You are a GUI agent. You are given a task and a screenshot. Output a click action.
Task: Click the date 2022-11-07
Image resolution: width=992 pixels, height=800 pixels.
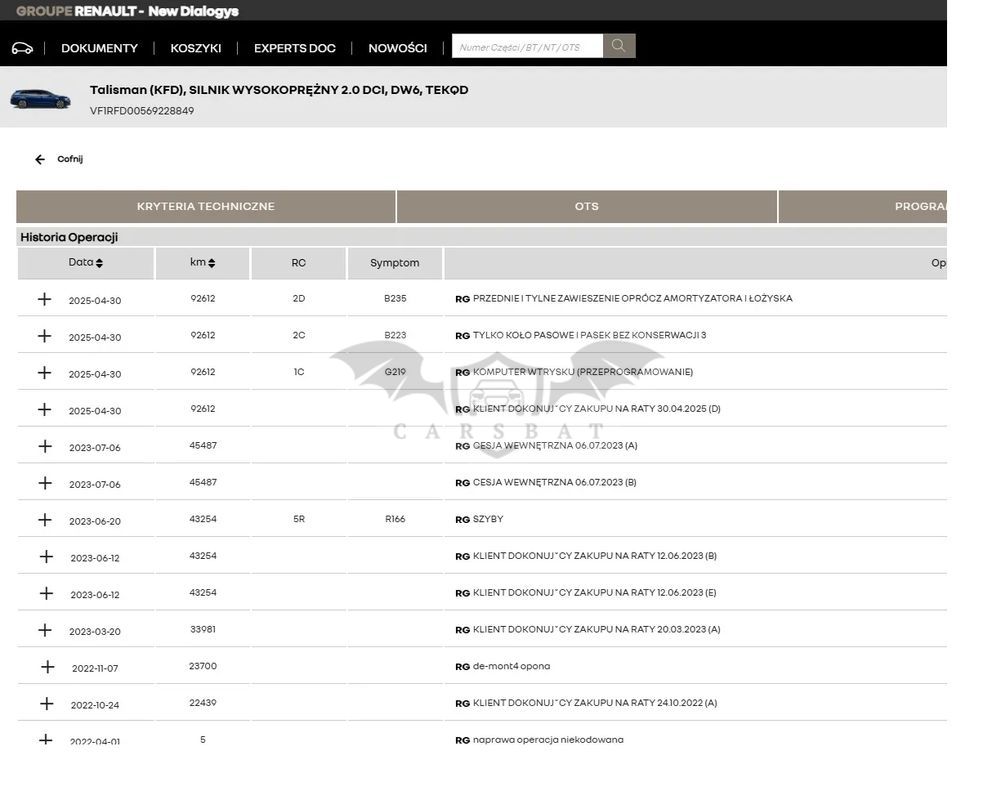[95, 668]
